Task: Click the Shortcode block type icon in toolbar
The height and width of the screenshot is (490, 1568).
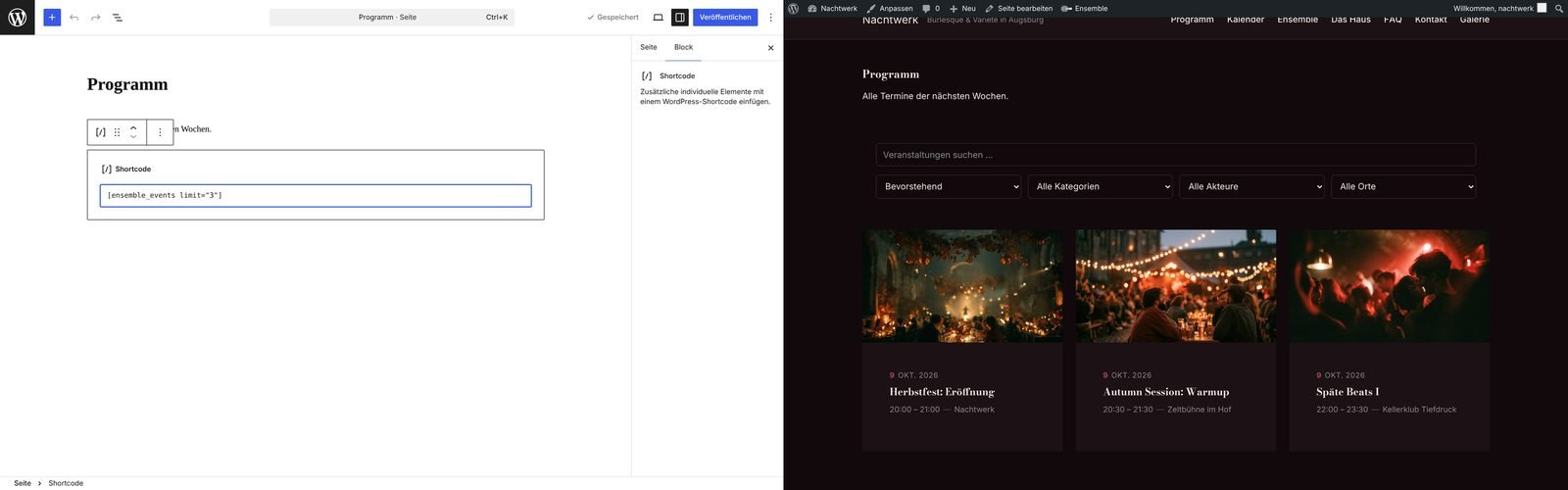Action: 101,132
